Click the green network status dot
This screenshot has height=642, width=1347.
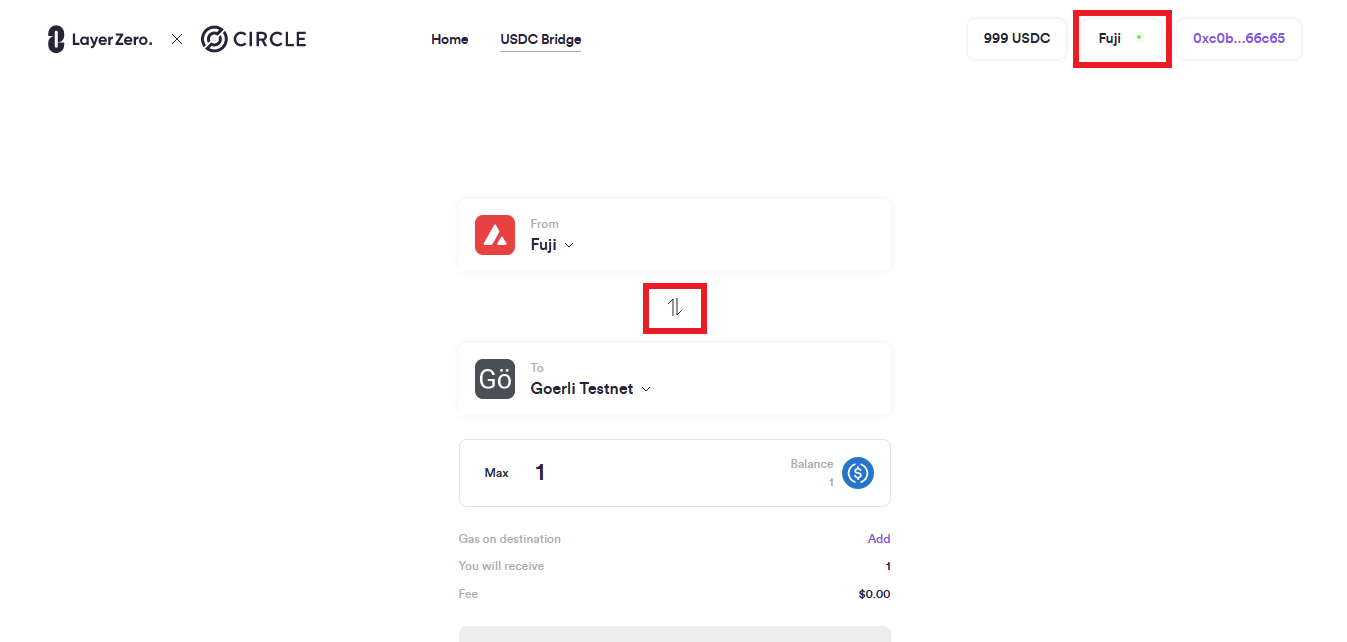(1139, 38)
